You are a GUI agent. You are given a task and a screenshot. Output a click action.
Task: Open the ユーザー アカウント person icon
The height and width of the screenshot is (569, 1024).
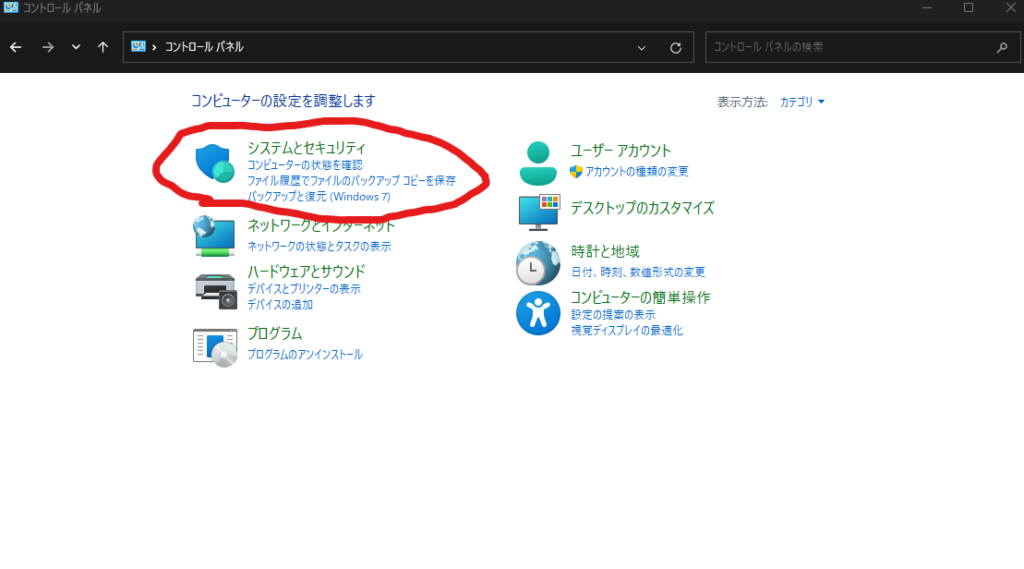538,163
